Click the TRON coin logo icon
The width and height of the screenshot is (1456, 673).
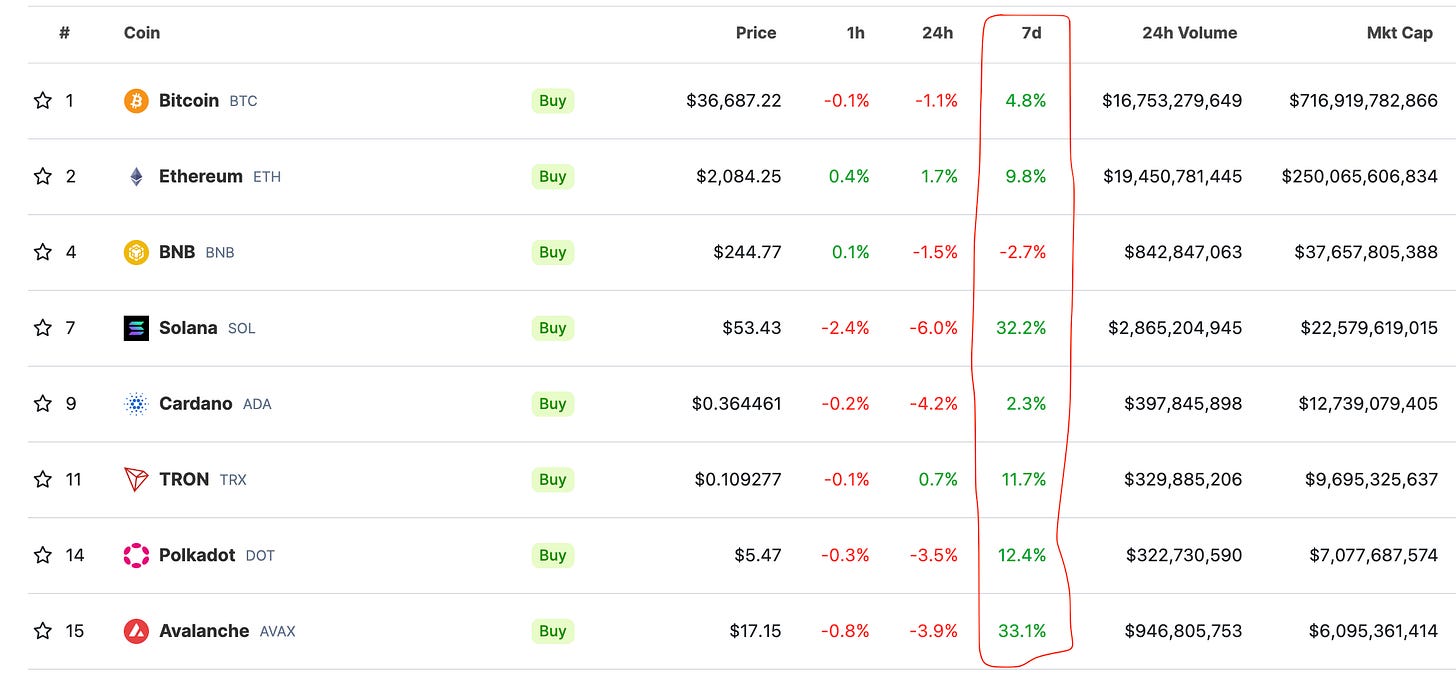pyautogui.click(x=136, y=480)
